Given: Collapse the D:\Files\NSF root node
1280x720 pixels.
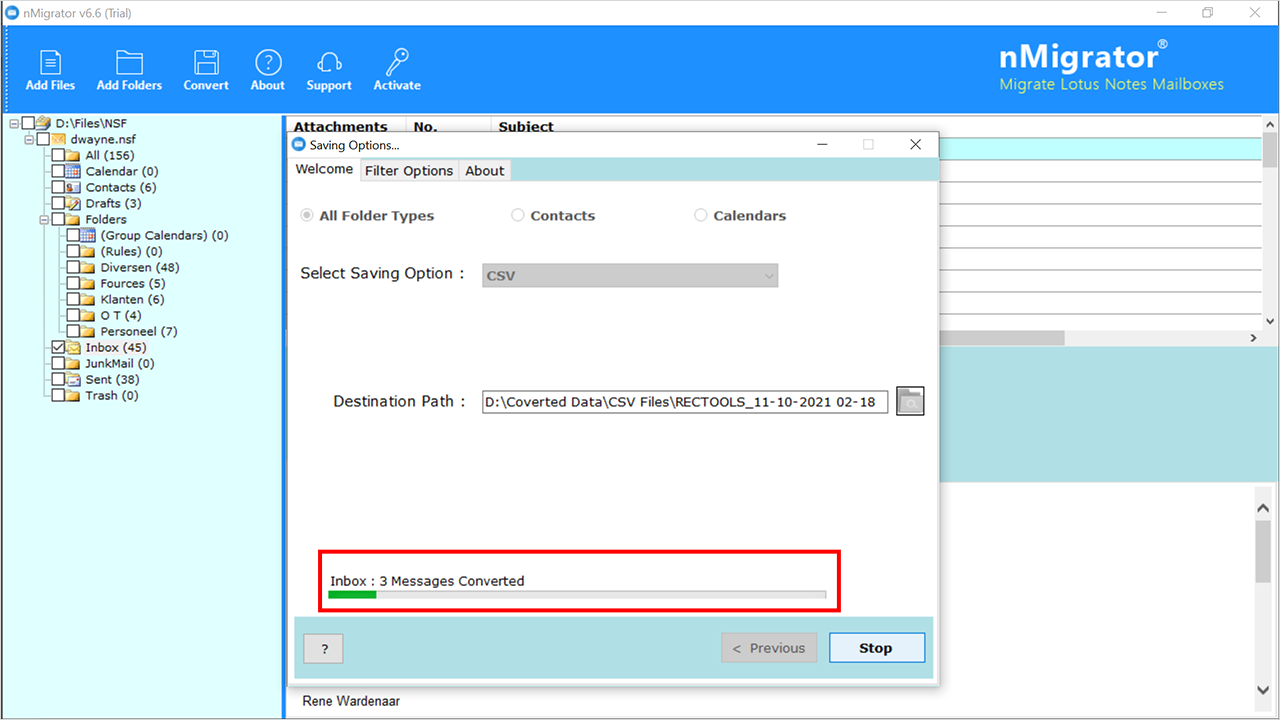Looking at the screenshot, I should (14, 124).
